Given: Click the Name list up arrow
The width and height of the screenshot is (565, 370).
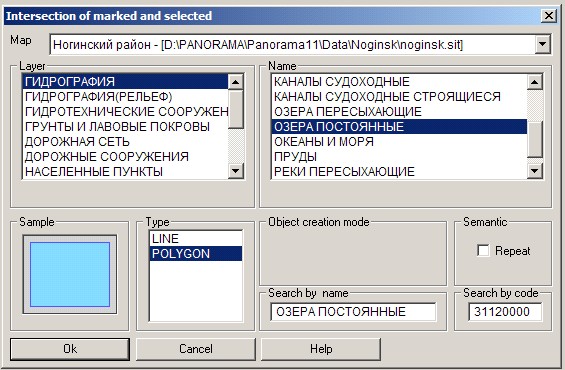Looking at the screenshot, I should [x=535, y=82].
